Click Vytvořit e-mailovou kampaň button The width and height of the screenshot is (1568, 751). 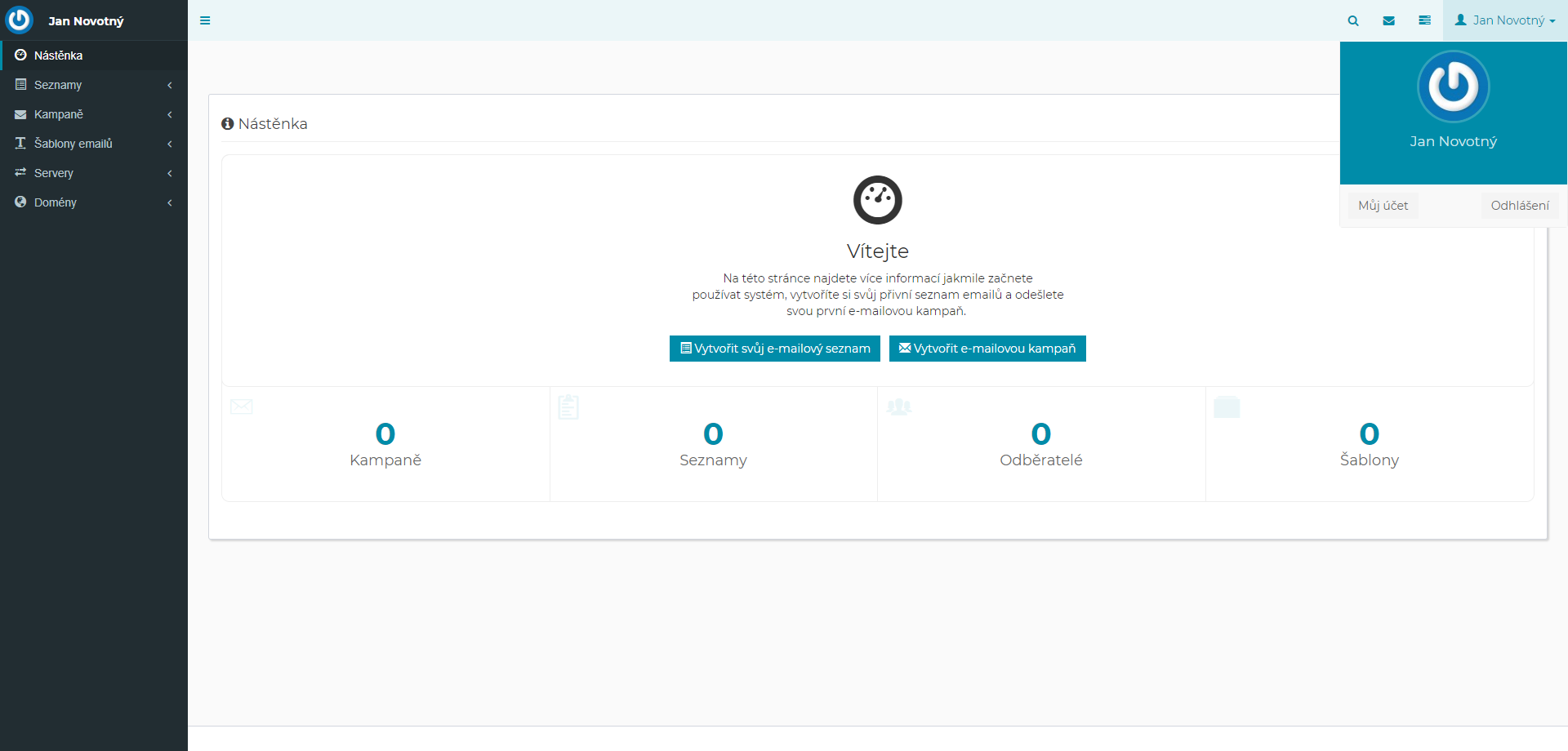(x=987, y=349)
